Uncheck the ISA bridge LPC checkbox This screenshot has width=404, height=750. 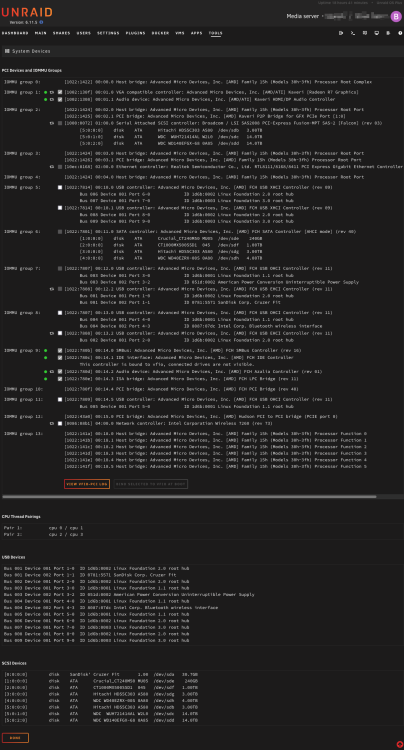[60, 378]
